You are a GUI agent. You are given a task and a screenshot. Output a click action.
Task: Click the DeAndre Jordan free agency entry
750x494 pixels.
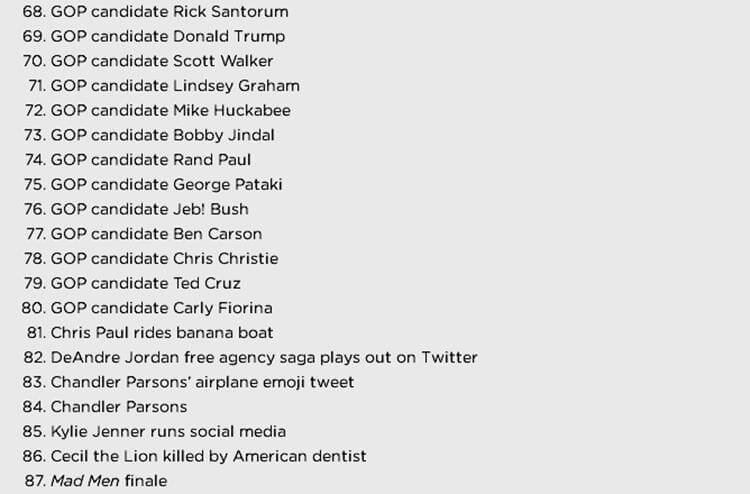(x=251, y=358)
